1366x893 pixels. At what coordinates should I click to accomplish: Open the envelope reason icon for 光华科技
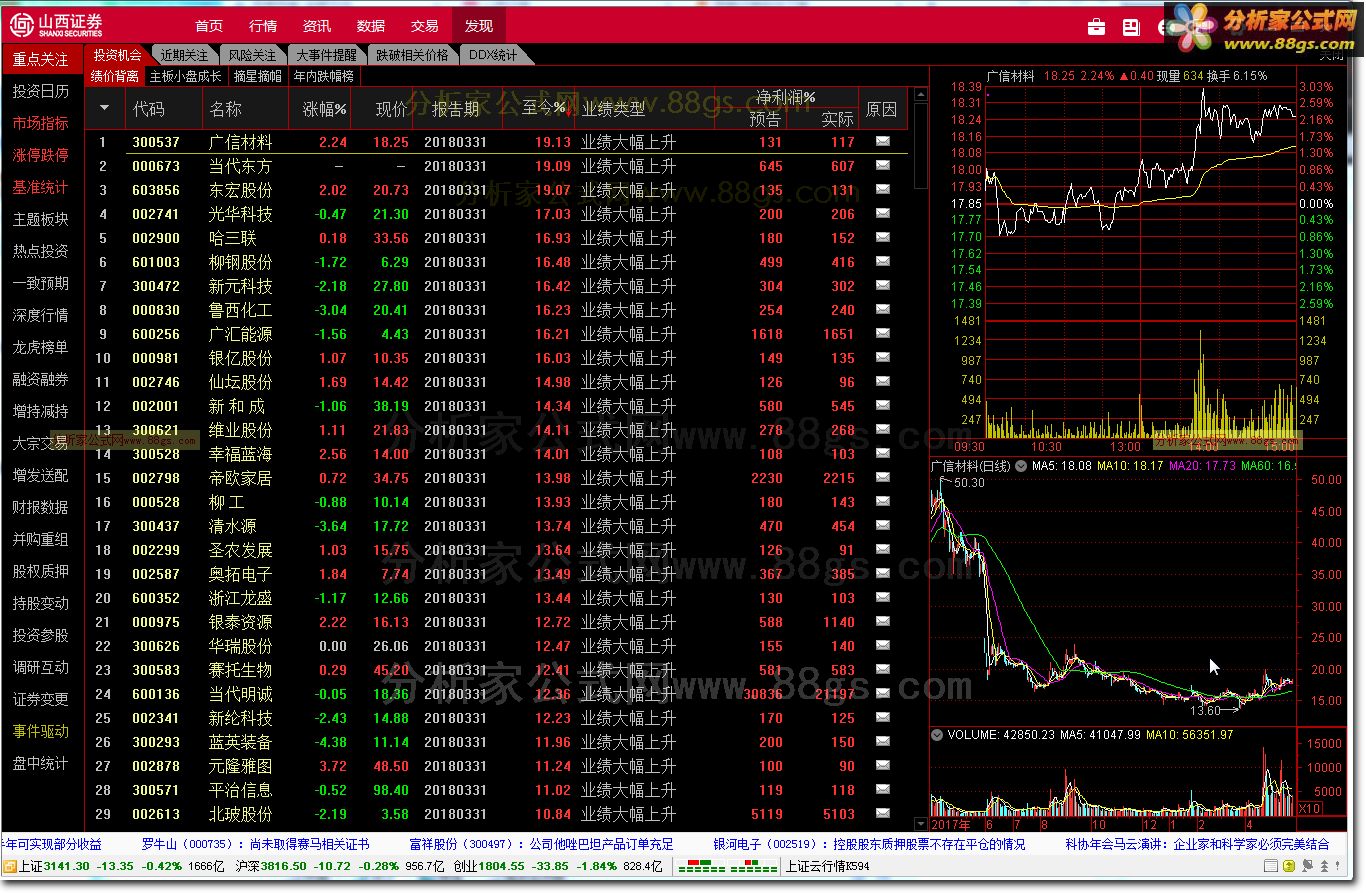pyautogui.click(x=882, y=214)
